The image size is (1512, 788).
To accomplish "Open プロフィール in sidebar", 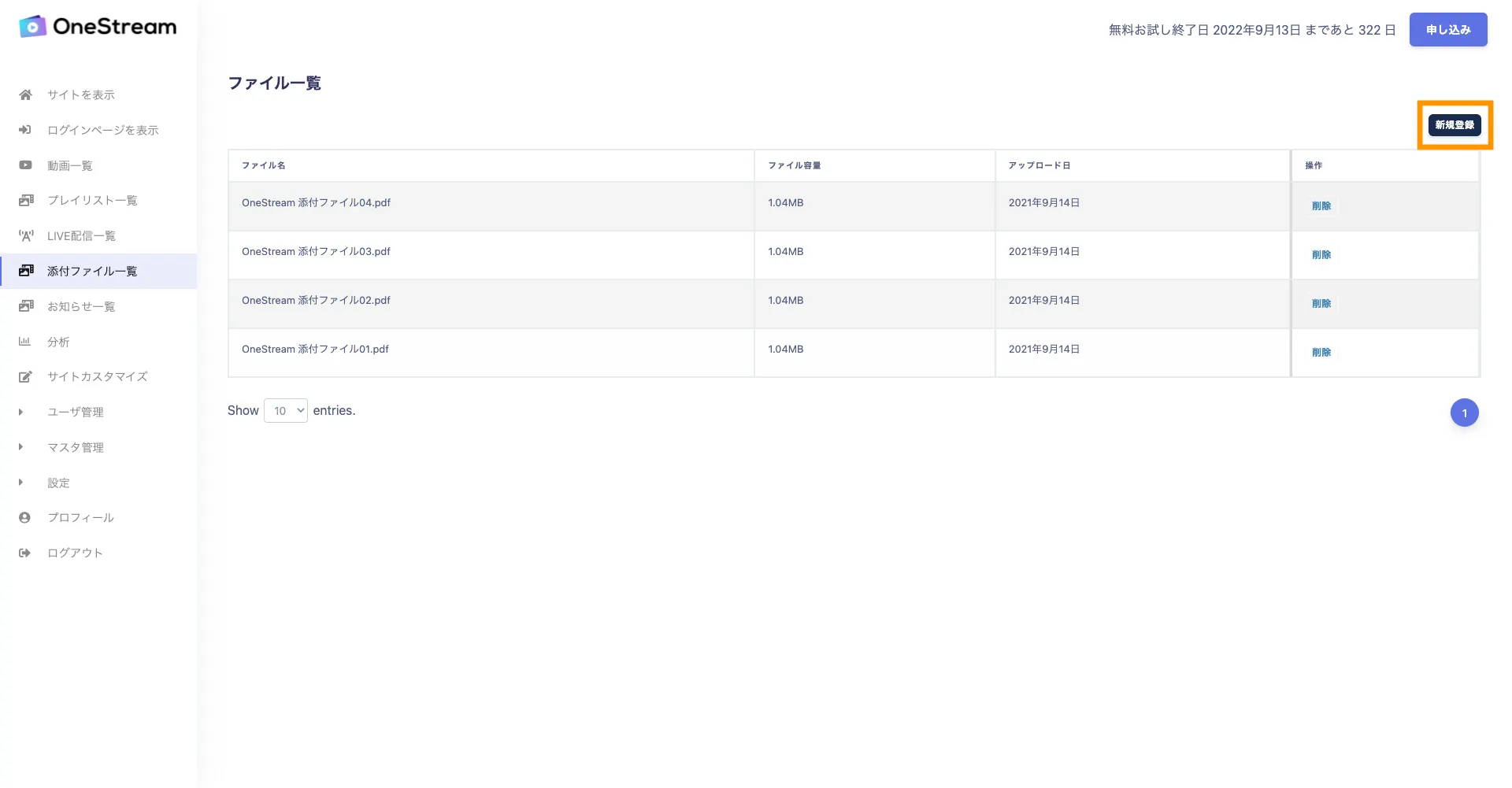I will pos(80,517).
